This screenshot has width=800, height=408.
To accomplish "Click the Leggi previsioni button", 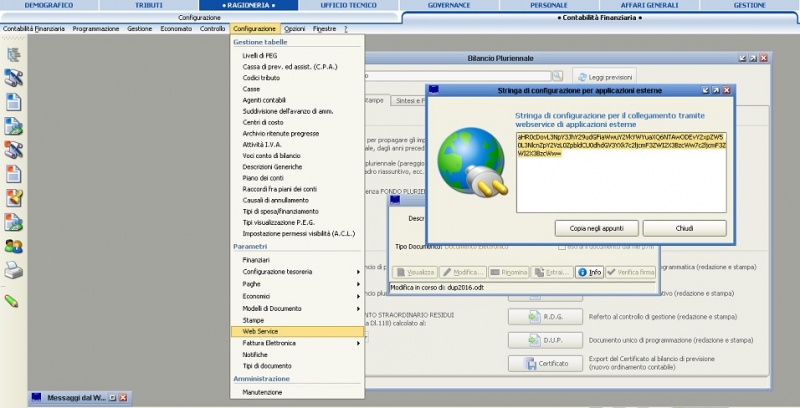I will [604, 76].
